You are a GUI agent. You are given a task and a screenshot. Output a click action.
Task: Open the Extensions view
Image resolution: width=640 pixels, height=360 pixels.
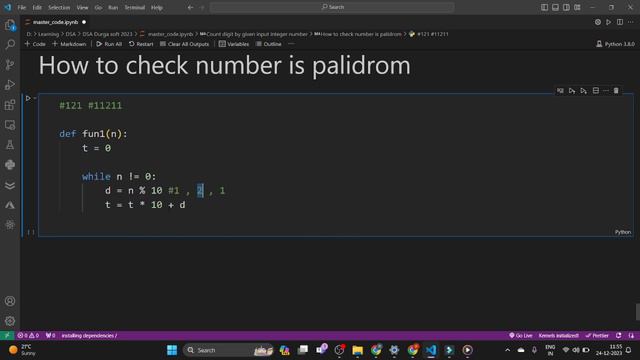(x=10, y=105)
